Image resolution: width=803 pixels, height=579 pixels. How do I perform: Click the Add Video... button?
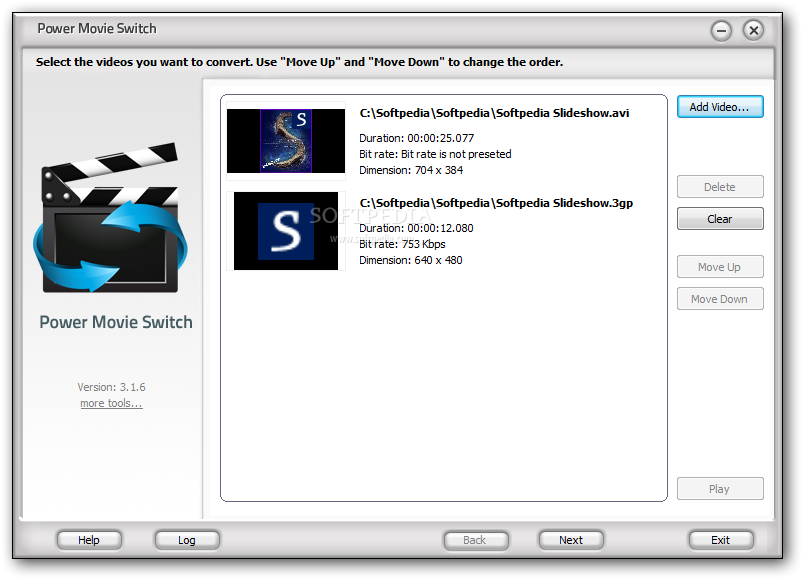click(x=720, y=106)
